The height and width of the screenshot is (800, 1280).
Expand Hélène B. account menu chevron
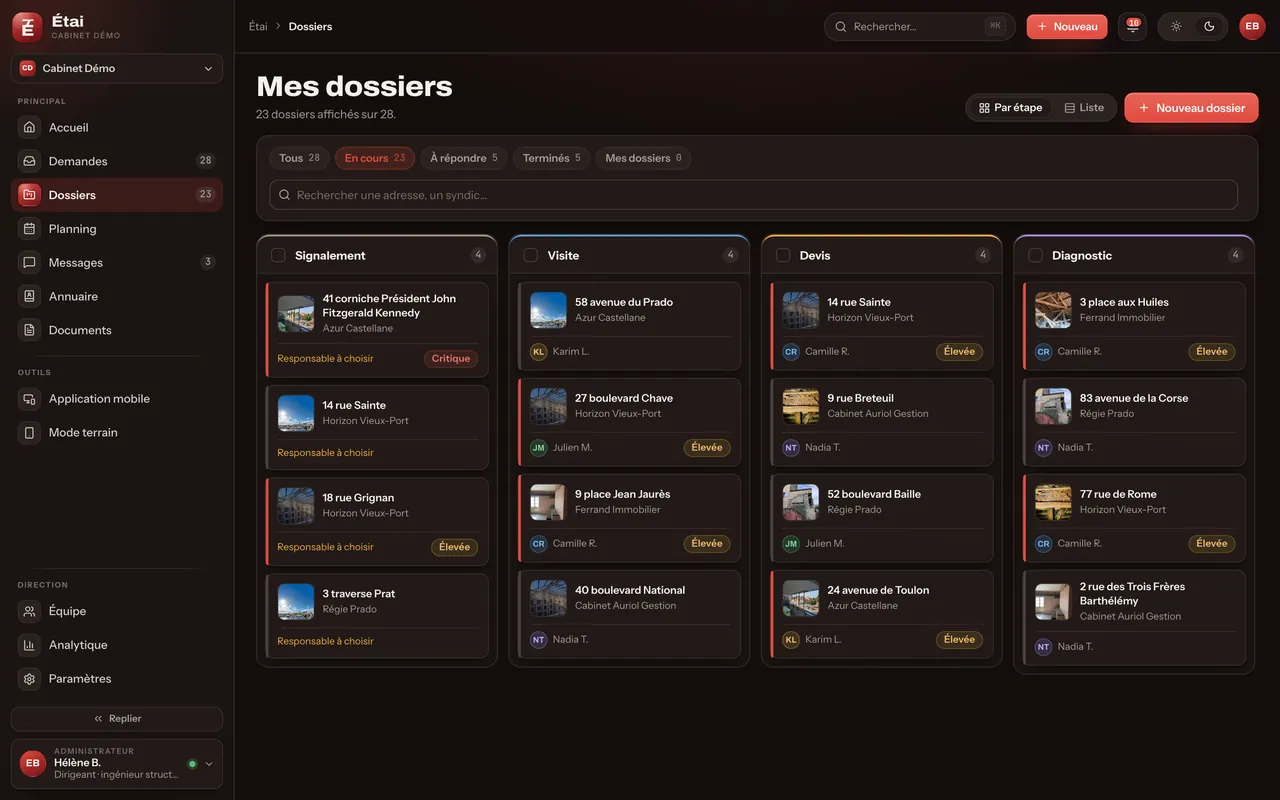coord(209,764)
